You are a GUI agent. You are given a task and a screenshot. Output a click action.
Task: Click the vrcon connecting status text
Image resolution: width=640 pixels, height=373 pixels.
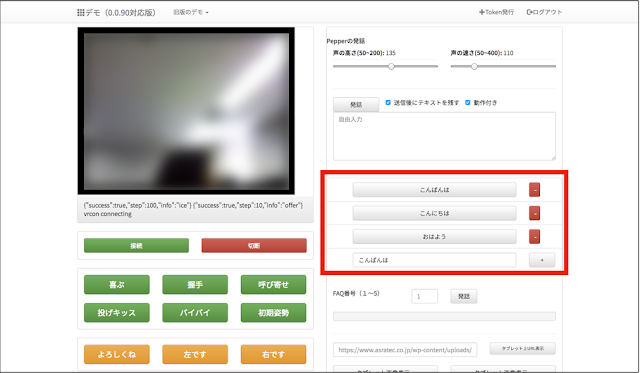coord(108,214)
